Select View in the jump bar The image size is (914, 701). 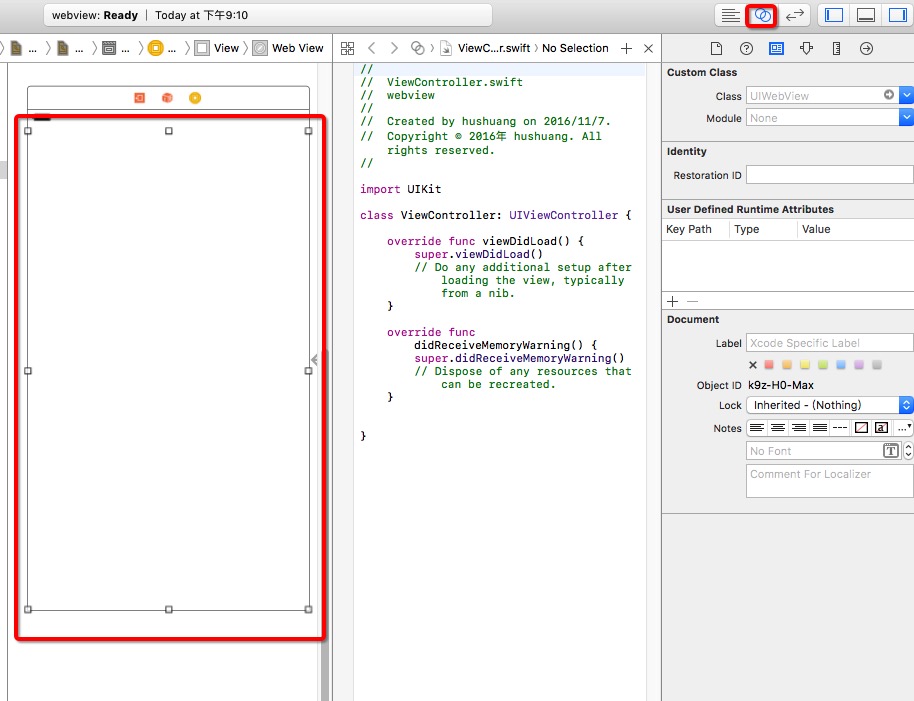coord(217,48)
